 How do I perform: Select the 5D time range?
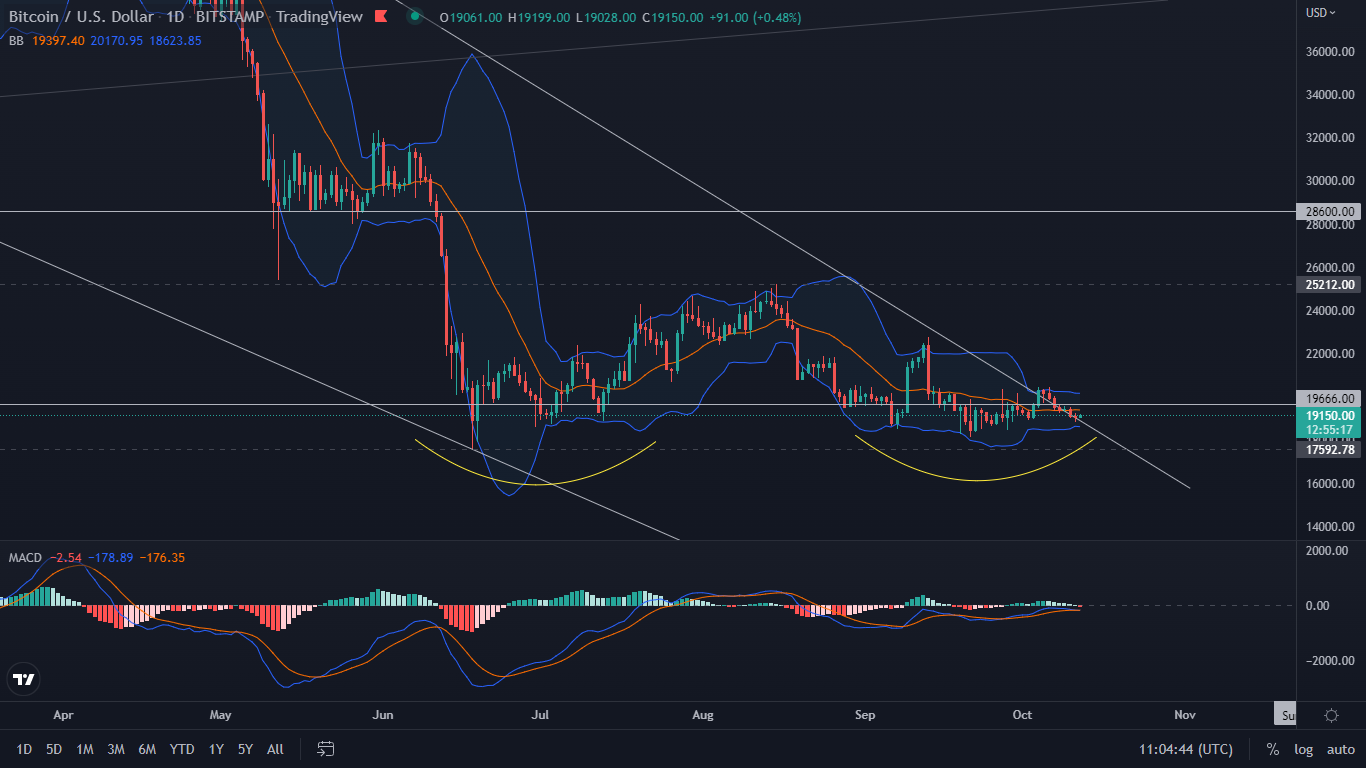54,749
